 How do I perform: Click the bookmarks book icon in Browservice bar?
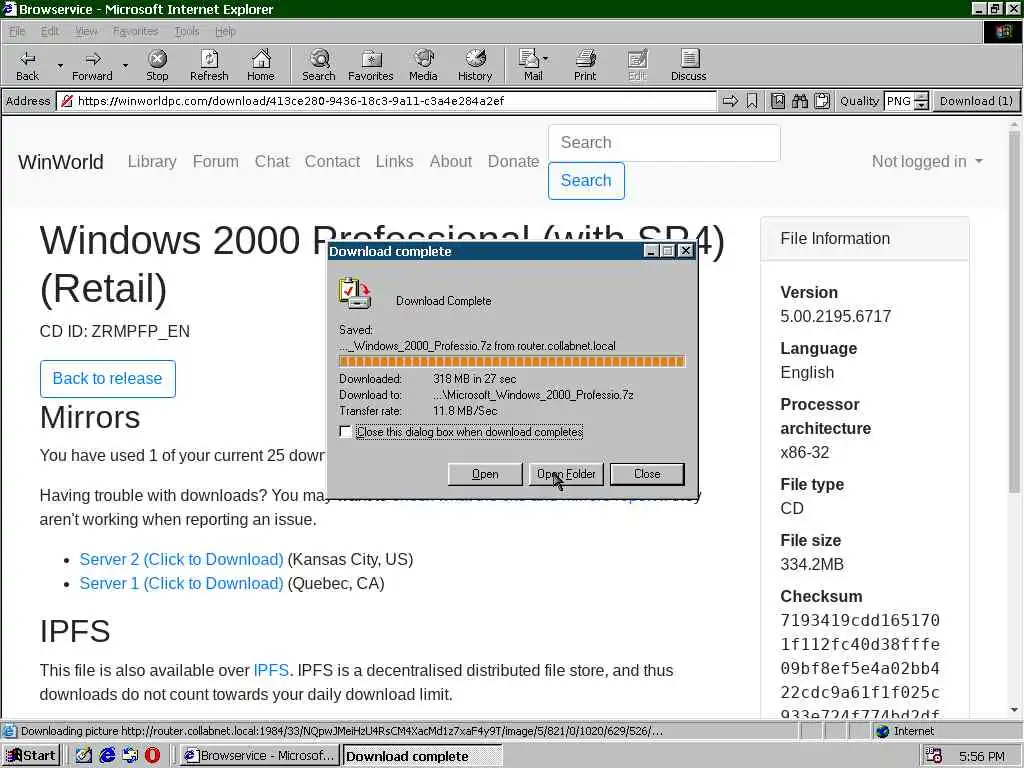pyautogui.click(x=778, y=101)
